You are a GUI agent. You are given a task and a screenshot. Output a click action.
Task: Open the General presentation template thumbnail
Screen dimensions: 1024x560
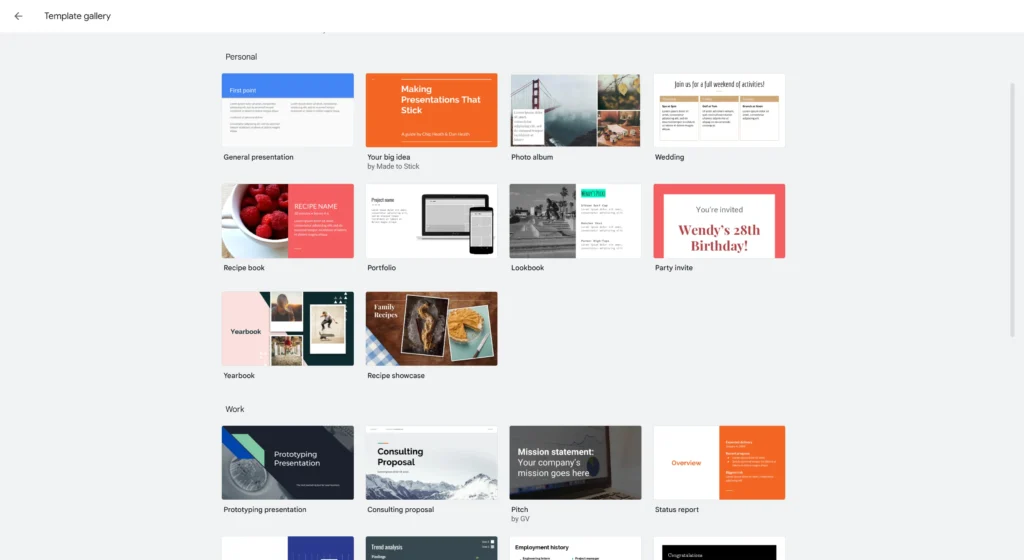point(287,110)
